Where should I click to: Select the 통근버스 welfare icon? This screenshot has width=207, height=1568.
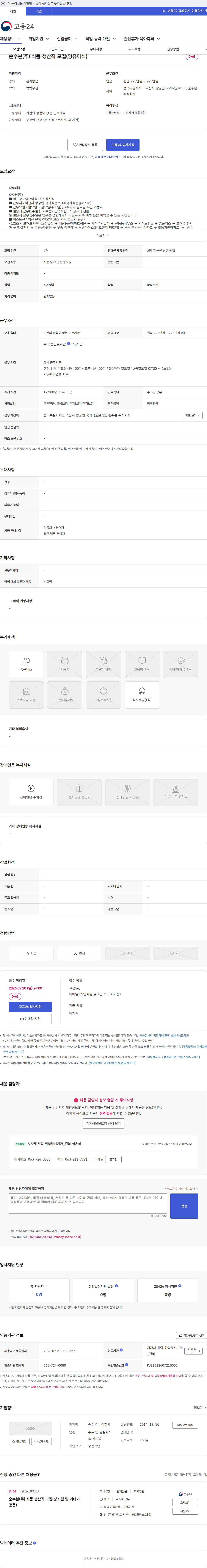pos(26,664)
